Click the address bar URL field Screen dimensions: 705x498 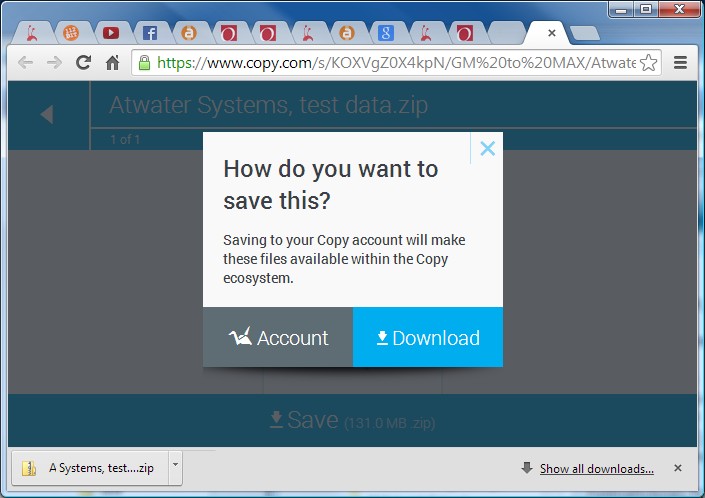pos(396,62)
